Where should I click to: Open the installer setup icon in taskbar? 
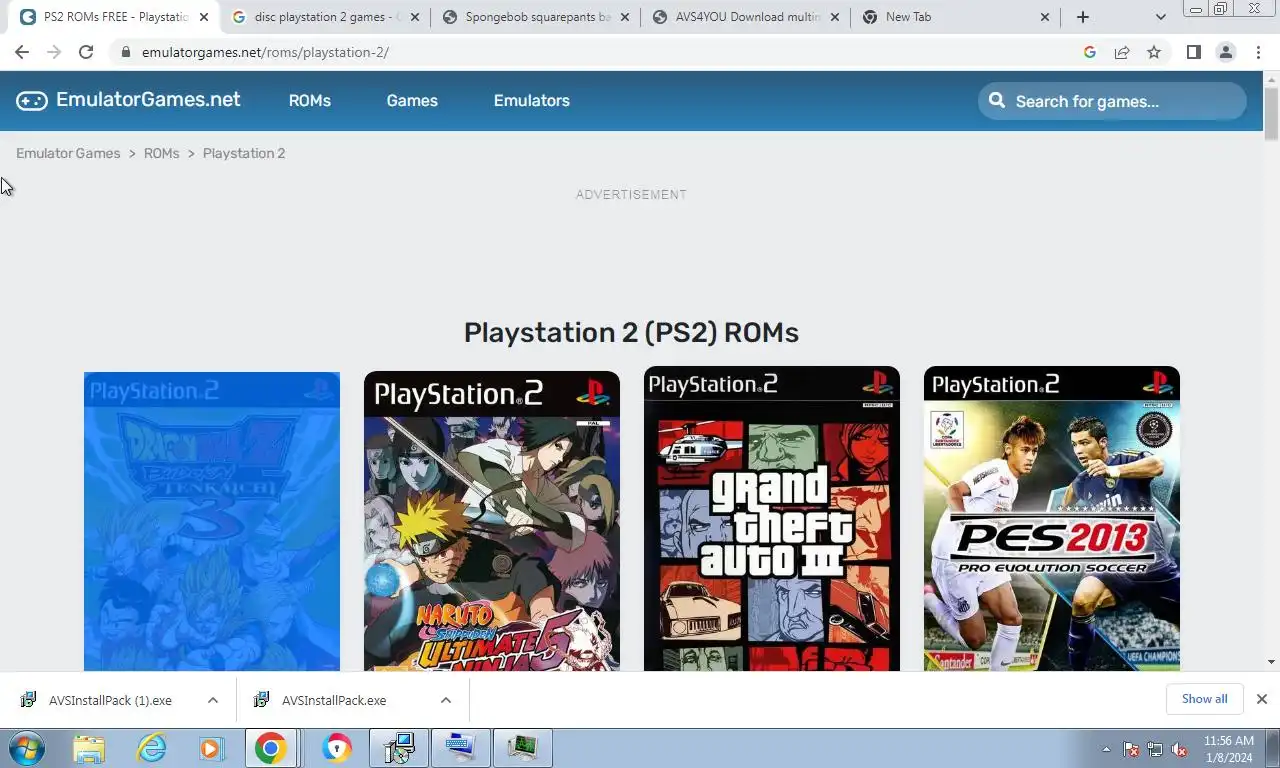(x=399, y=748)
